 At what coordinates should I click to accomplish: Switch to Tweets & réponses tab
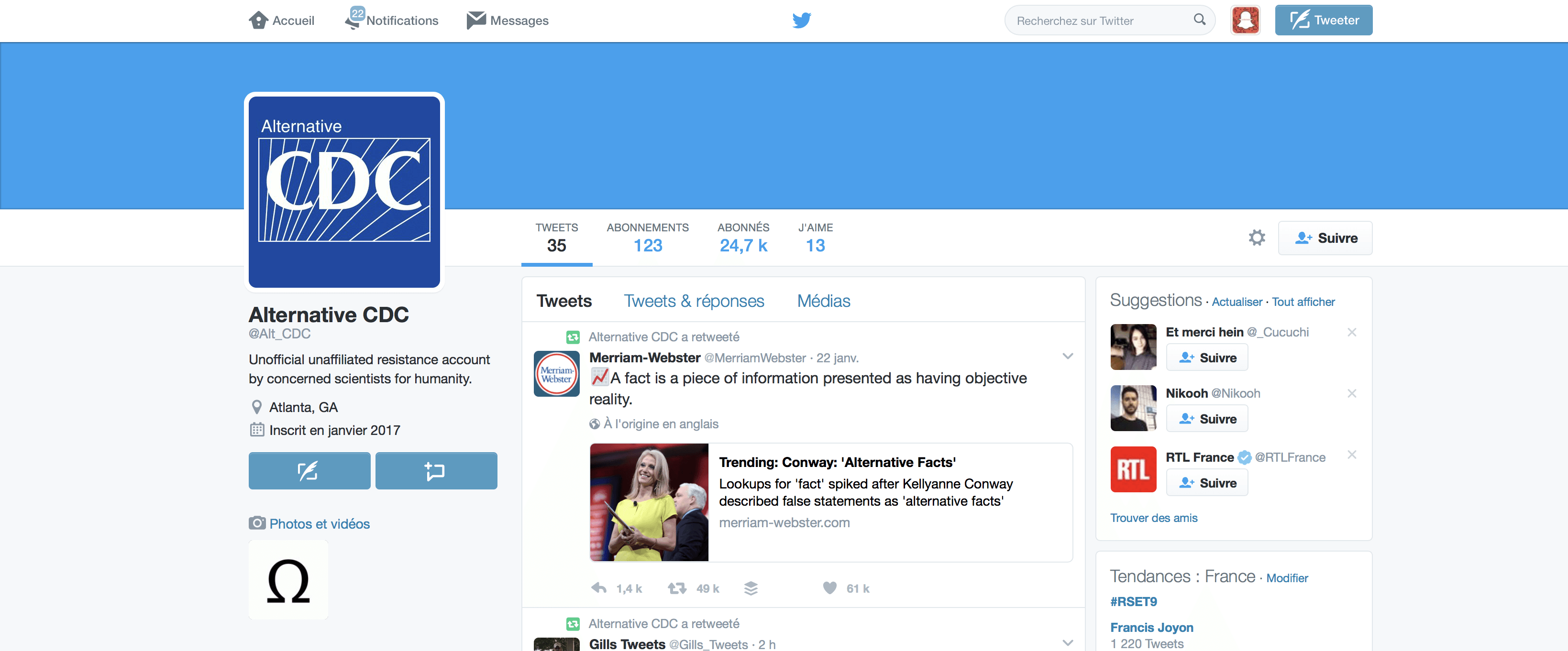694,301
